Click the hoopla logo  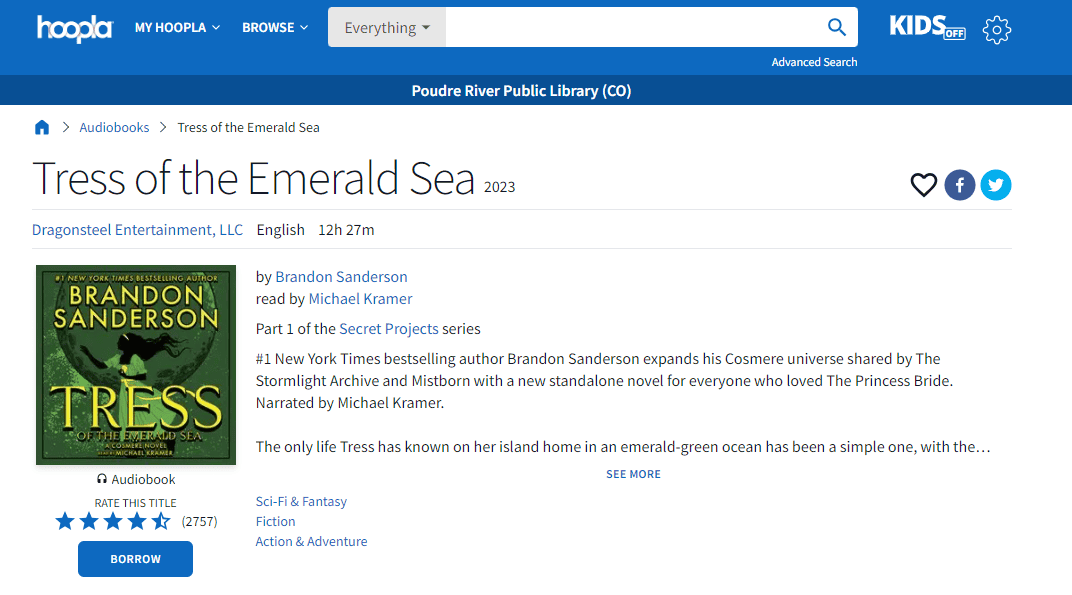74,28
